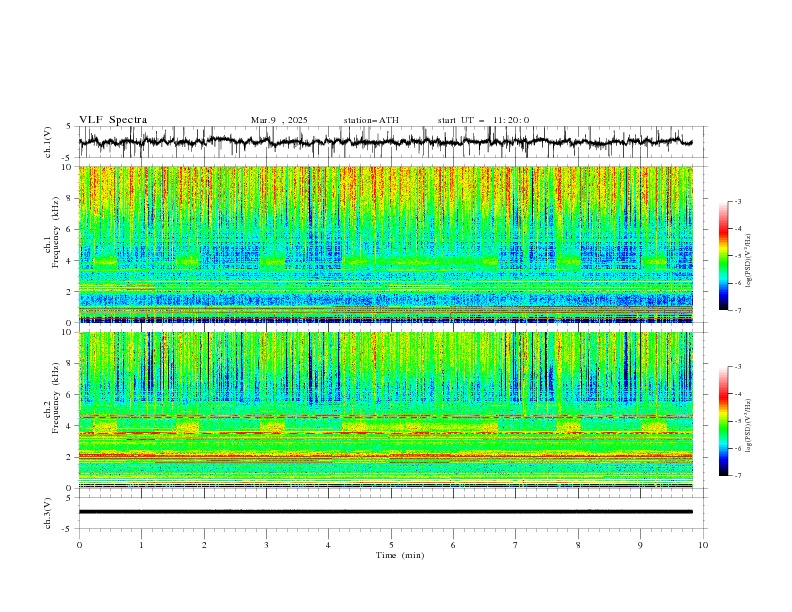Click the "-7" label on ch.1 colorbar
792x612 pixels.
(x=738, y=311)
